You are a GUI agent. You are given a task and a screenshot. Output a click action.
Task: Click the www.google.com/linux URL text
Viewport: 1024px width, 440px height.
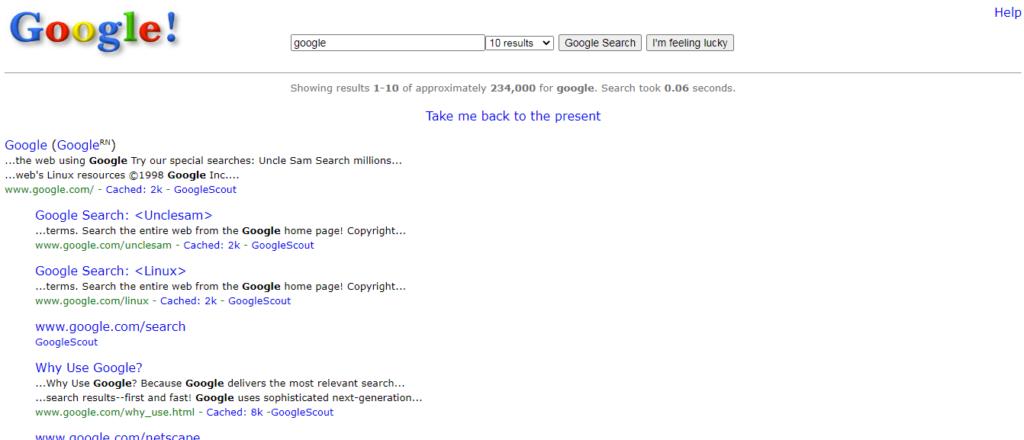click(x=92, y=301)
